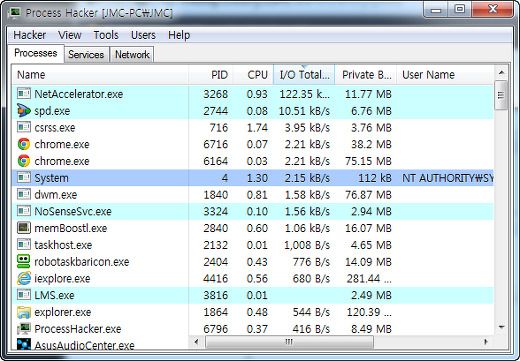520x361 pixels.
Task: Click the iexplore.exe Internet Explorer icon
Action: click(24, 278)
